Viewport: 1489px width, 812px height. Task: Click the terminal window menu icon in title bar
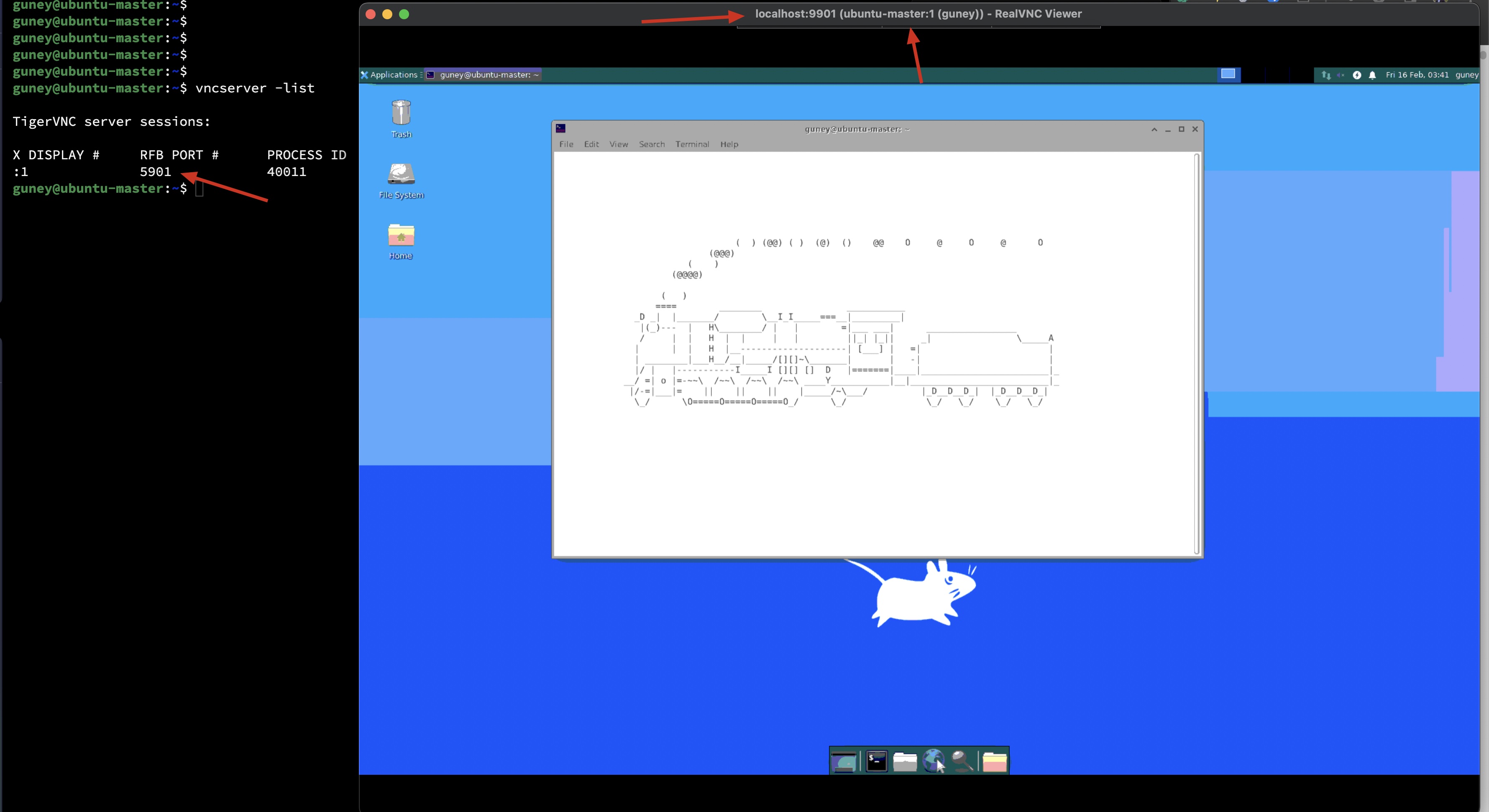[x=560, y=128]
